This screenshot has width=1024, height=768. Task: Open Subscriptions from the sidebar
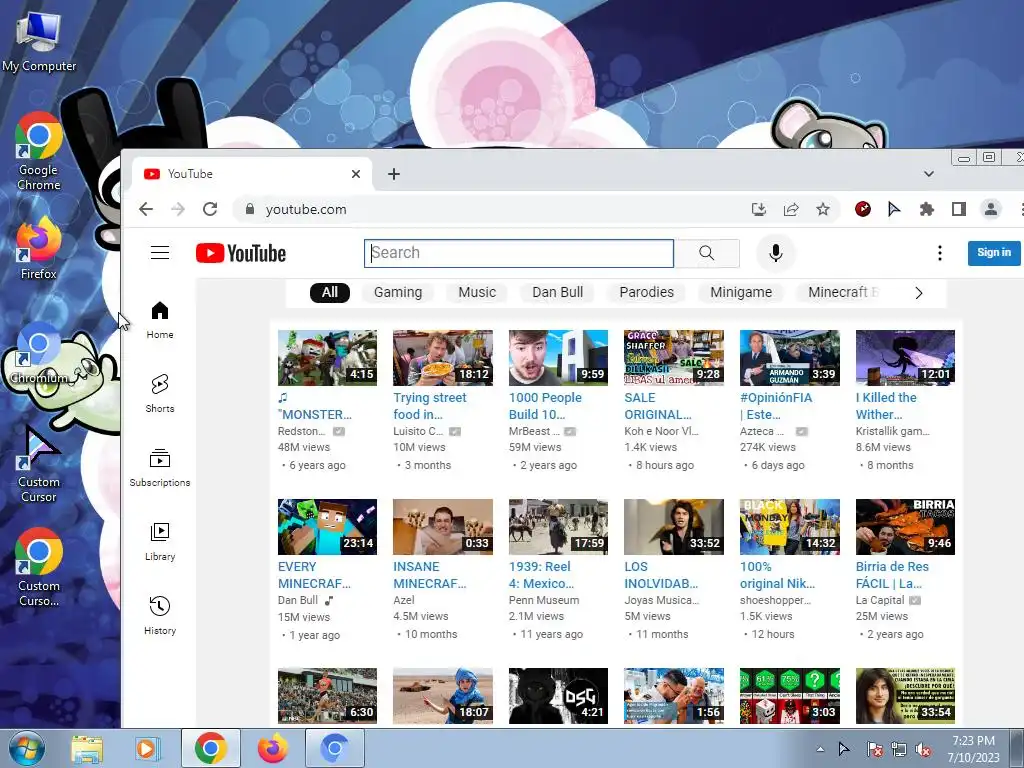point(160,468)
